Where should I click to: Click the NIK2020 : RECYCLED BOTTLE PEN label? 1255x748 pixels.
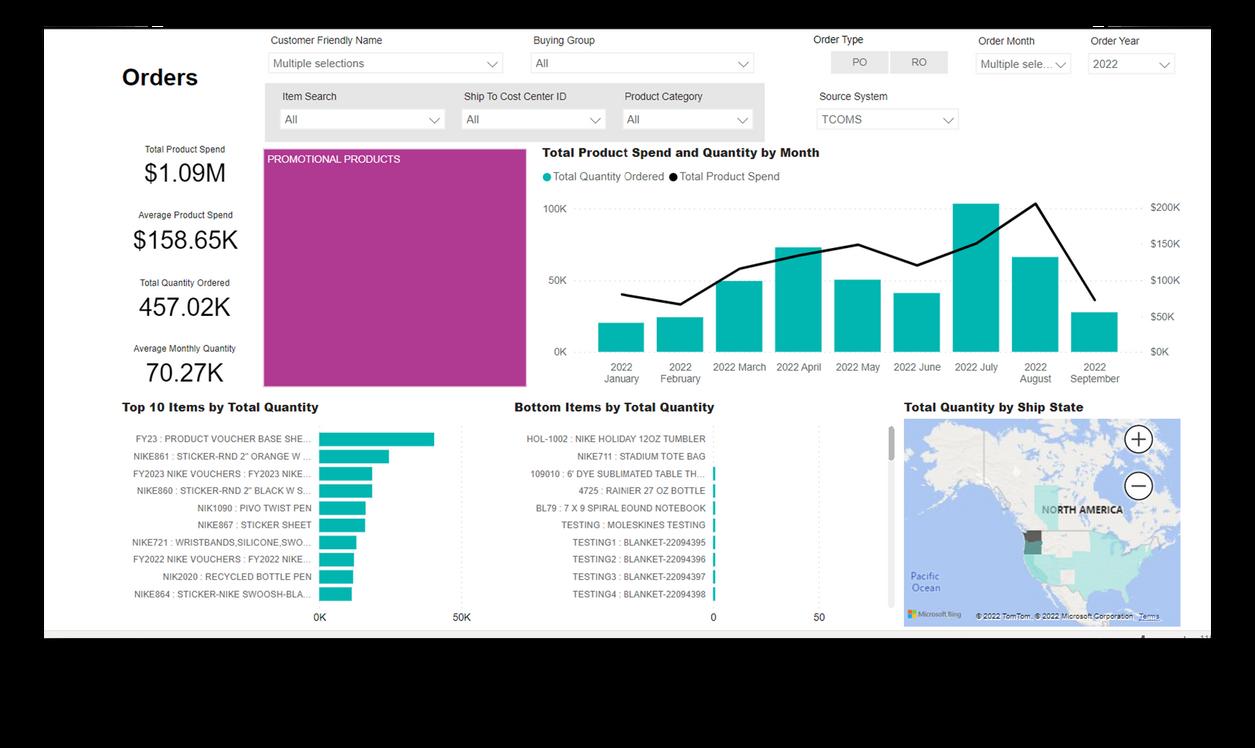237,577
